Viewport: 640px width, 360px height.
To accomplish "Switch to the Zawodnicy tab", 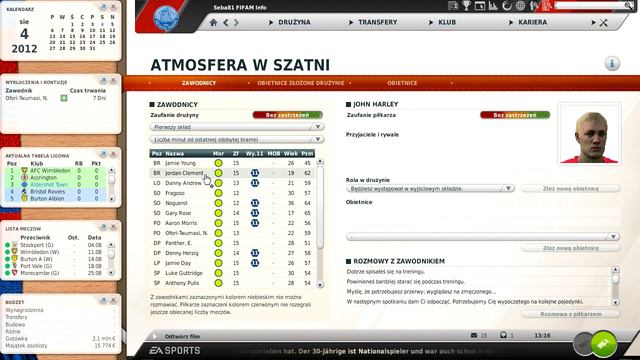I will [x=199, y=83].
